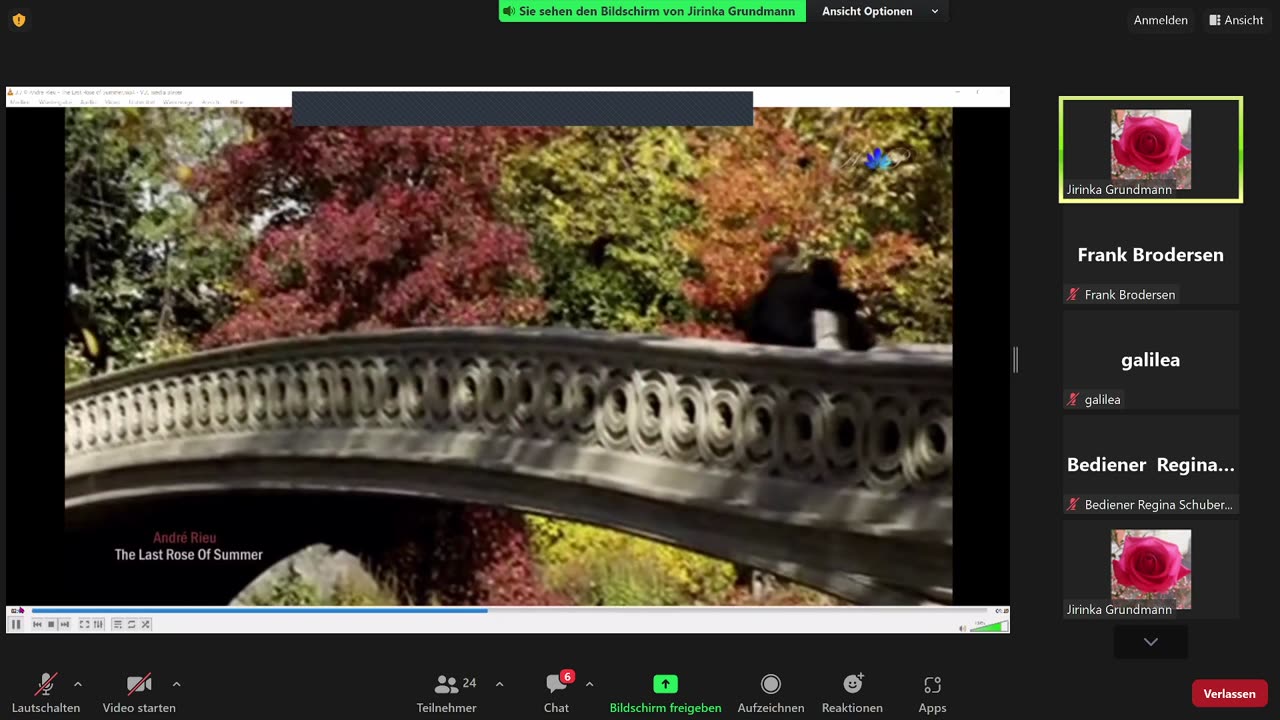The height and width of the screenshot is (720, 1280).
Task: Toggle VLC fullscreen mode
Action: click(x=84, y=624)
